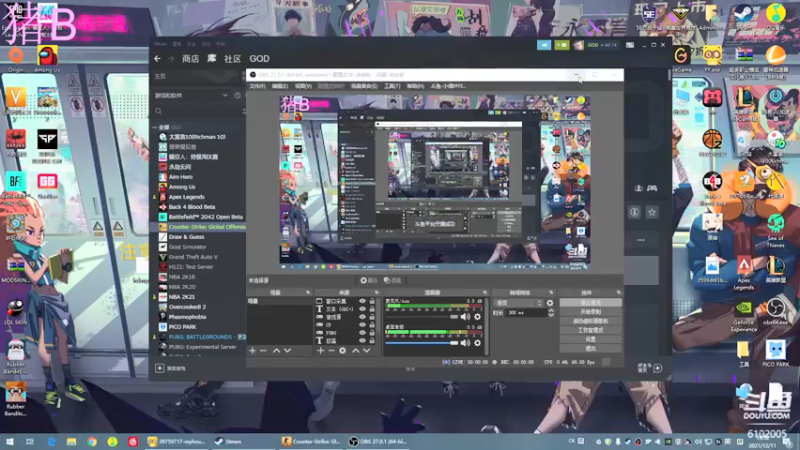Open the 渐变 transition dropdown in OBS

518,303
